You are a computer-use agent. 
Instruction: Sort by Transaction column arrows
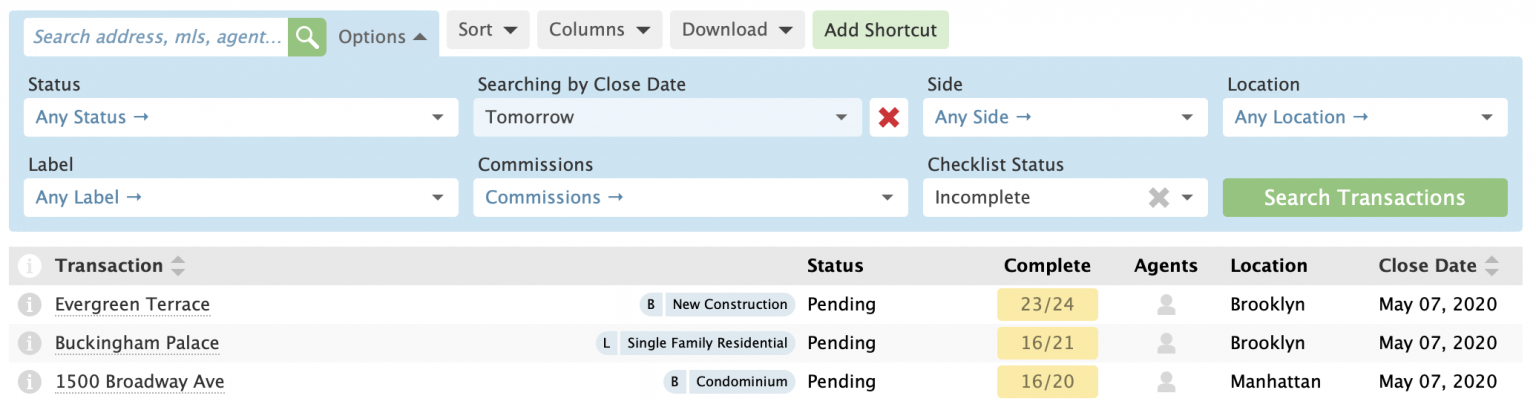178,266
